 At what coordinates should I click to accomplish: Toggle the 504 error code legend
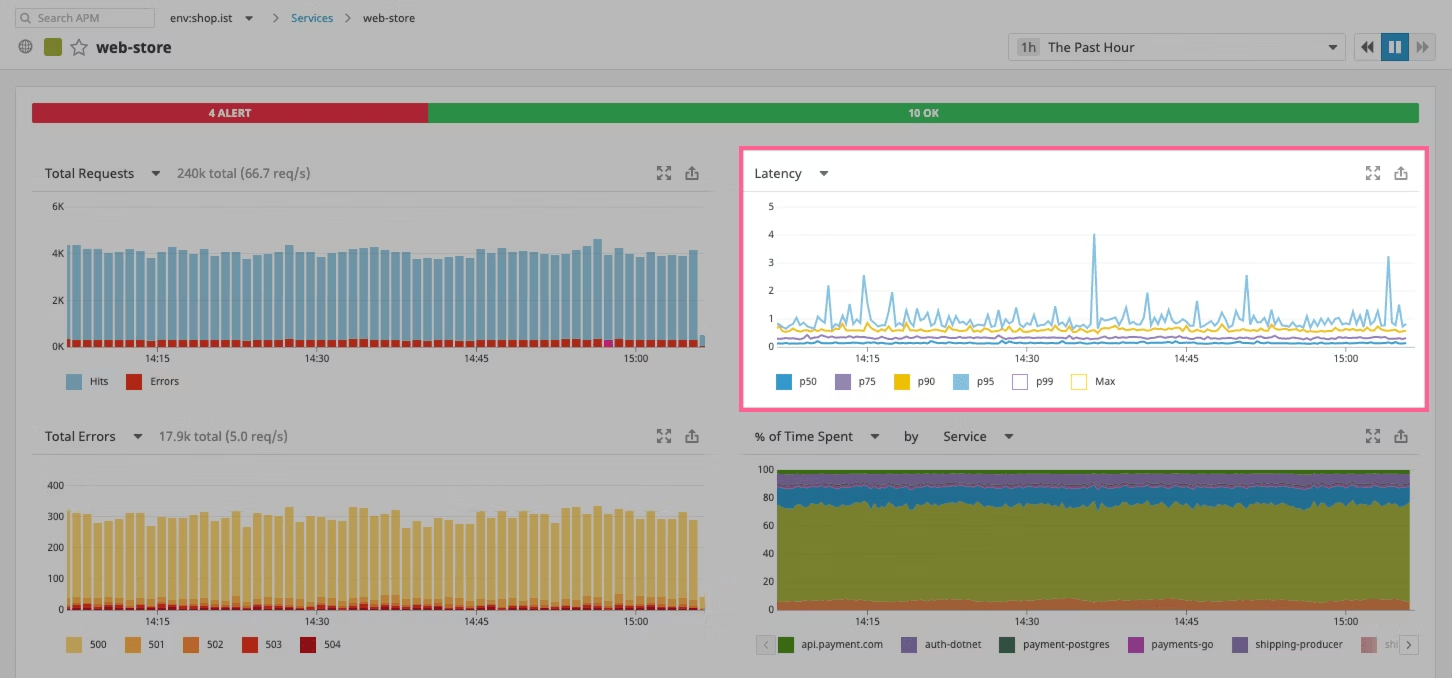(321, 644)
